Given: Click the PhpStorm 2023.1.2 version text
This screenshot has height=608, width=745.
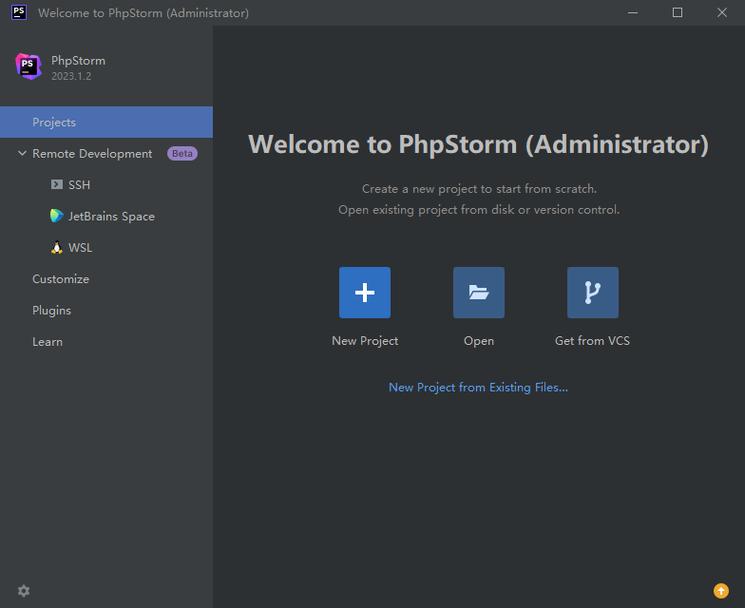Looking at the screenshot, I should coord(71,76).
